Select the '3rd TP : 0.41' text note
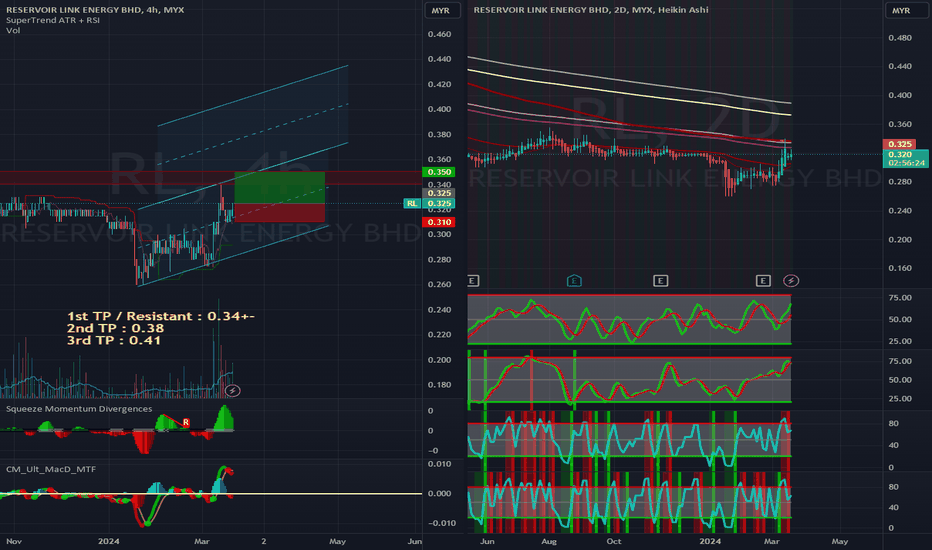 (x=114, y=341)
